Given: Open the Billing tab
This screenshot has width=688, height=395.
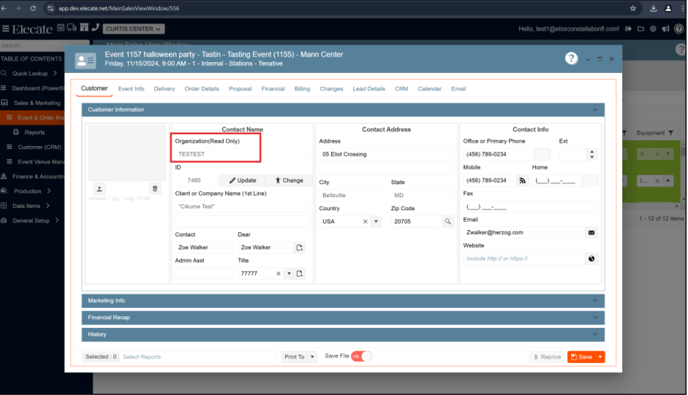Looking at the screenshot, I should [302, 89].
